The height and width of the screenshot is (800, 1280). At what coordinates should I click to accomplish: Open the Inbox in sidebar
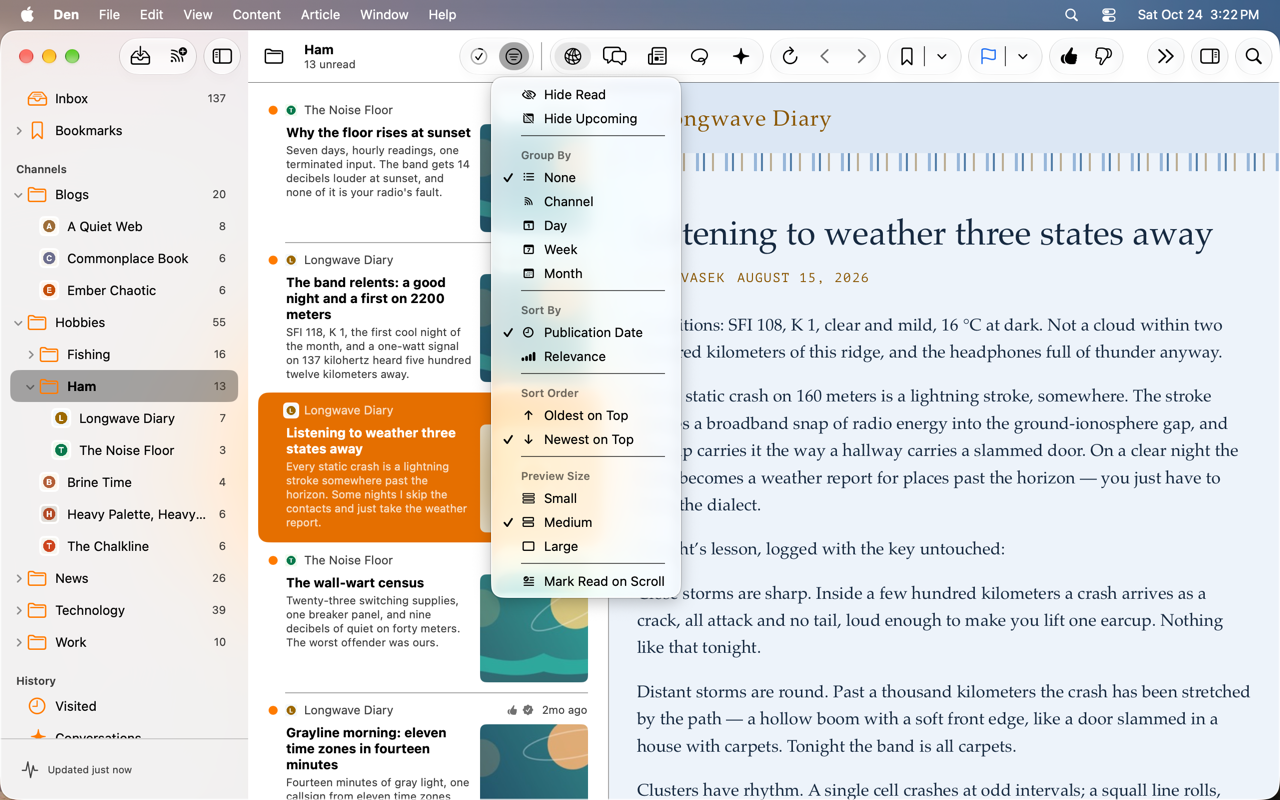coord(124,99)
